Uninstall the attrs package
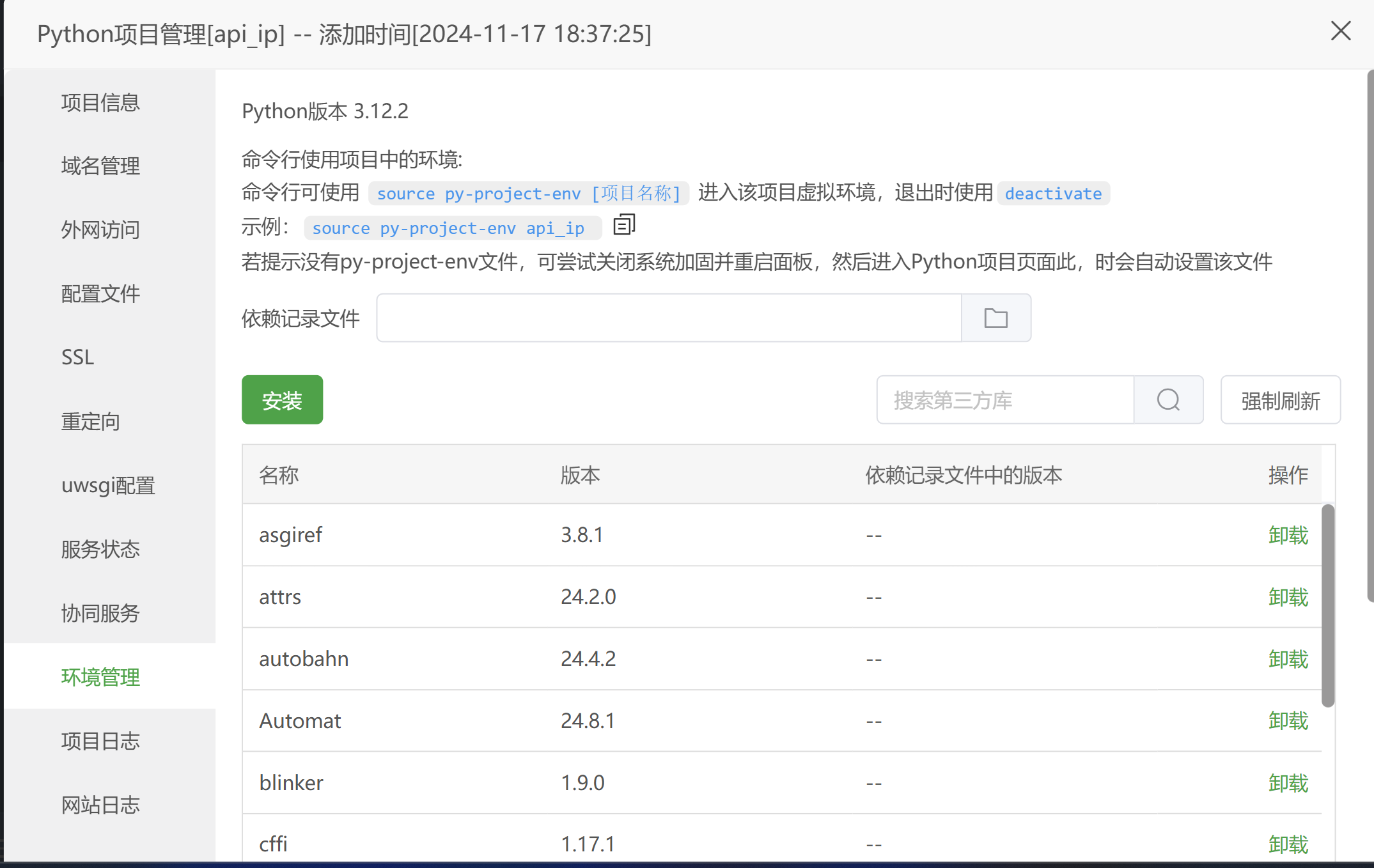The width and height of the screenshot is (1374, 868). [1288, 597]
